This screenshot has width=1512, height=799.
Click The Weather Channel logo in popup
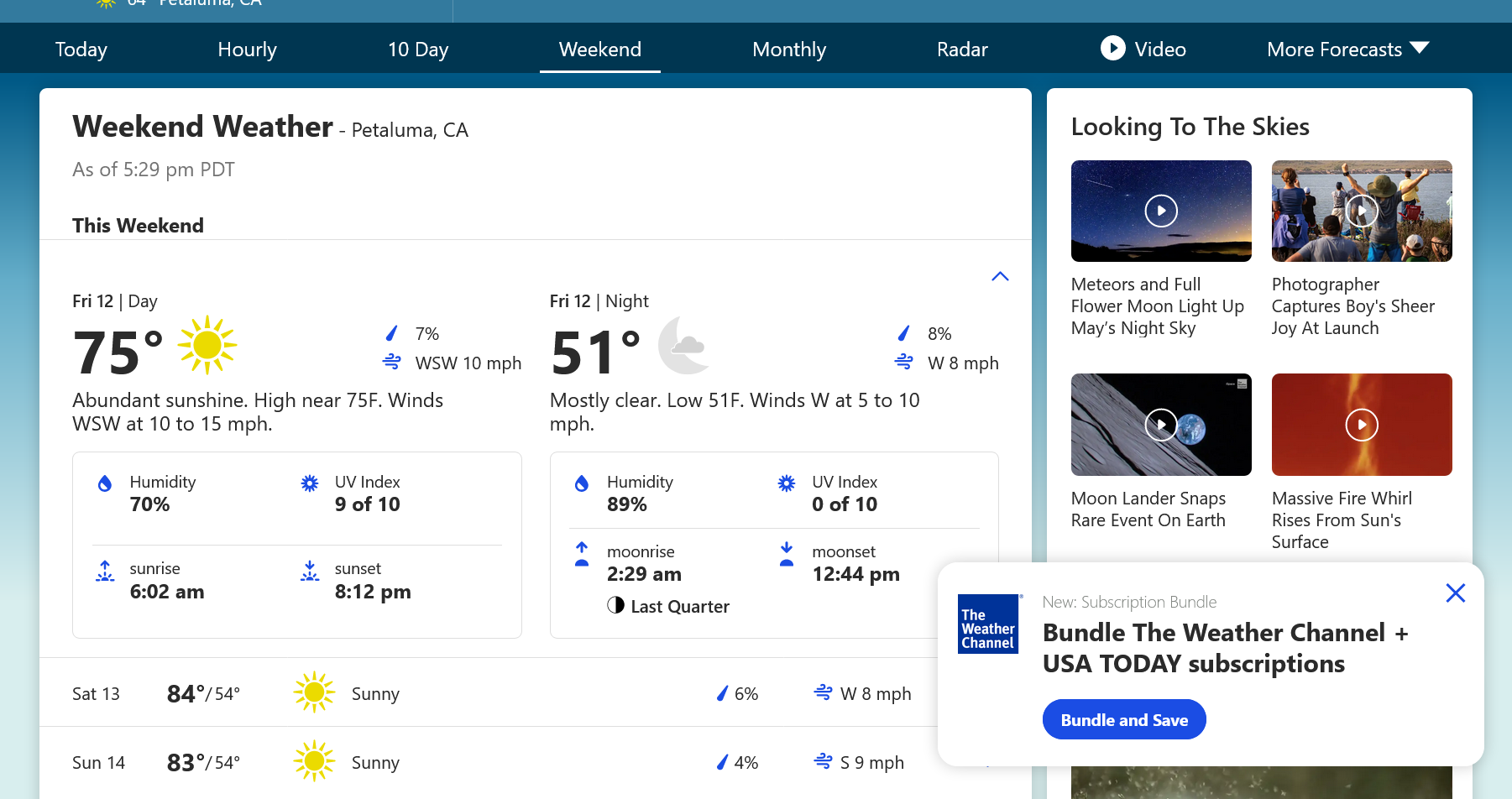988,624
